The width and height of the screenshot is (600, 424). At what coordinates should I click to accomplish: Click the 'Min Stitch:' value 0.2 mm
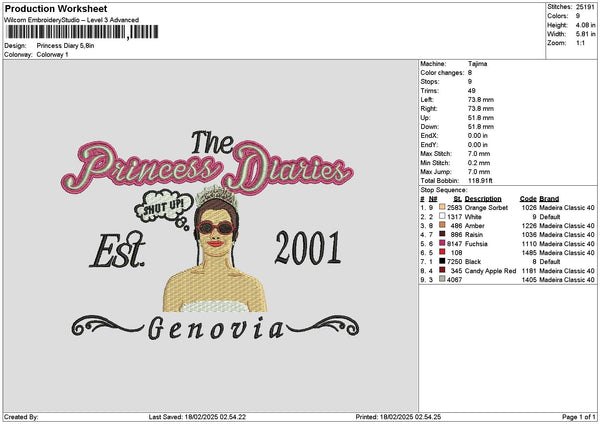[x=479, y=163]
